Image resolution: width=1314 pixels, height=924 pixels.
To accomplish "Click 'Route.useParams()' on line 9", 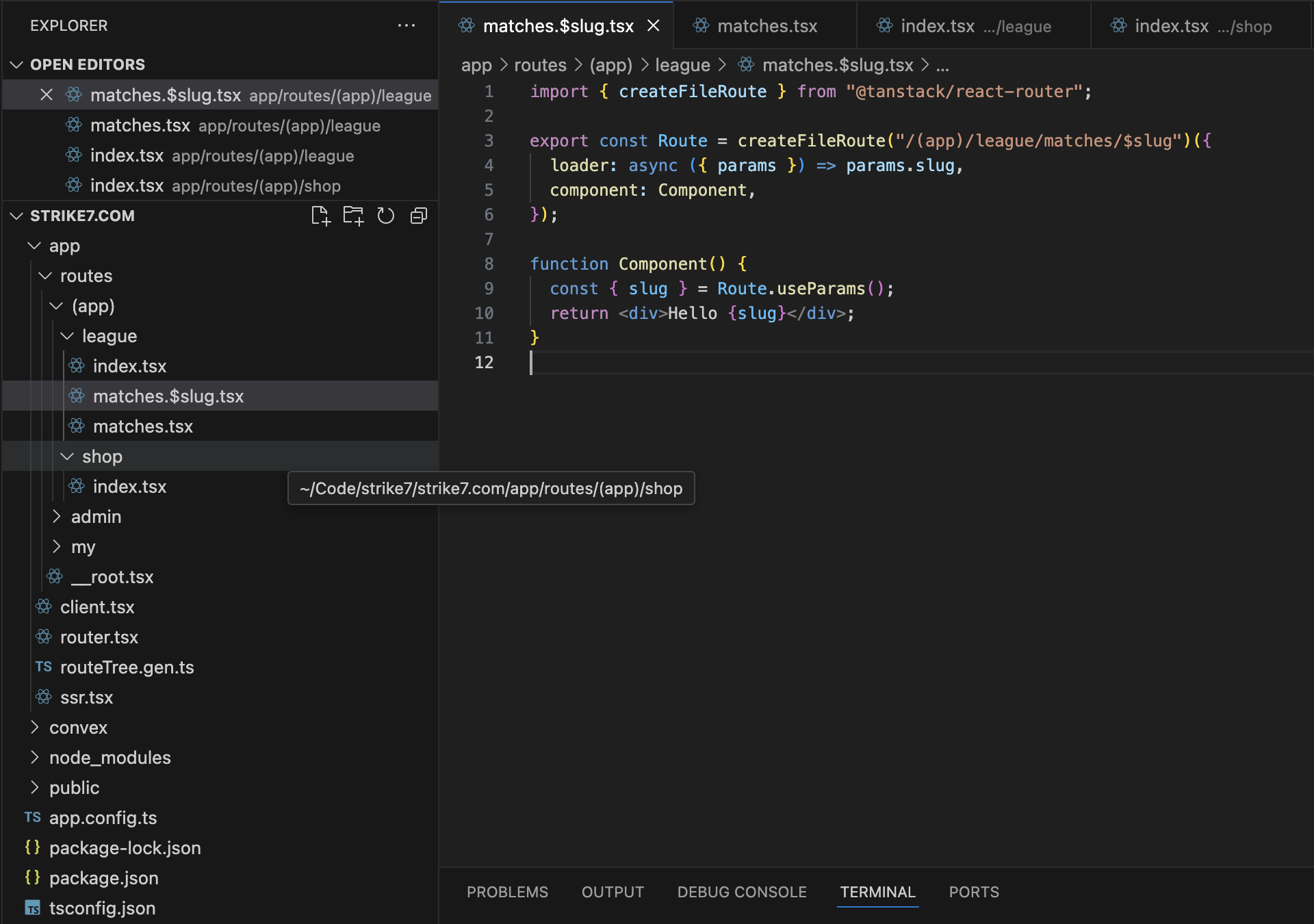I will (800, 288).
